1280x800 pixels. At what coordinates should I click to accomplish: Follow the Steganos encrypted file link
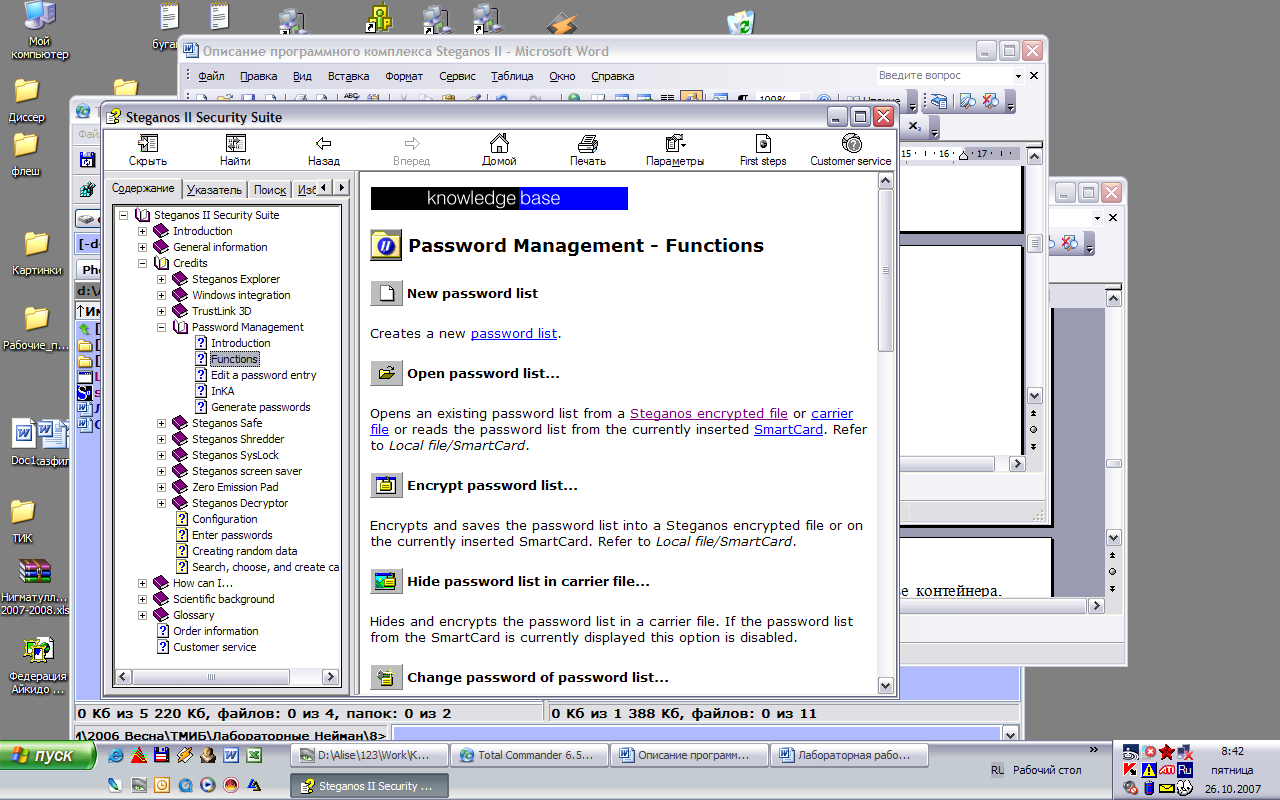pos(709,413)
